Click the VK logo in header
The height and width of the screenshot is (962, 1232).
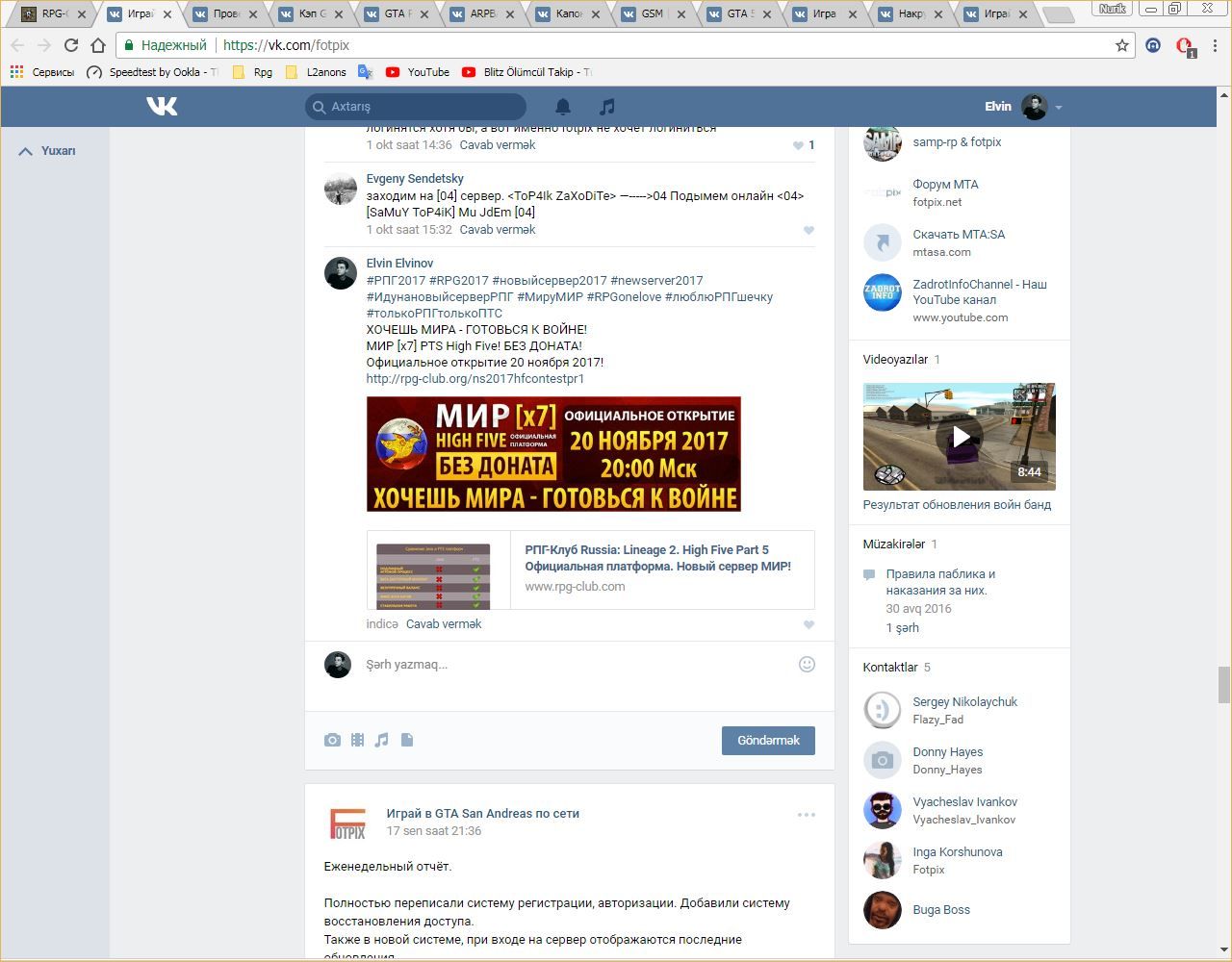tap(162, 106)
